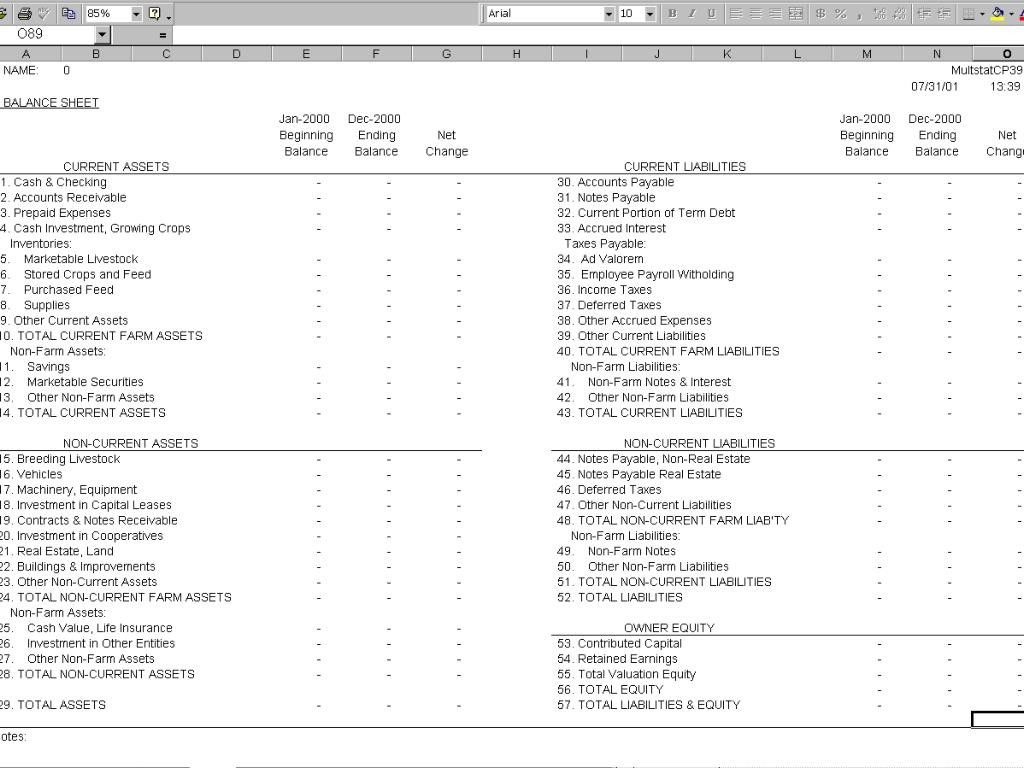Click Decrease Indent icon
Viewport: 1024px width, 768px height.
pyautogui.click(x=923, y=13)
